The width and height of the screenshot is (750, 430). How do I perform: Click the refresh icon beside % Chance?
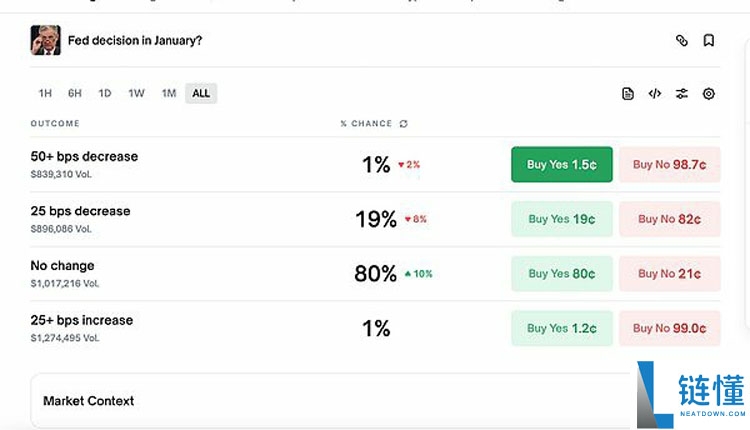click(x=404, y=124)
